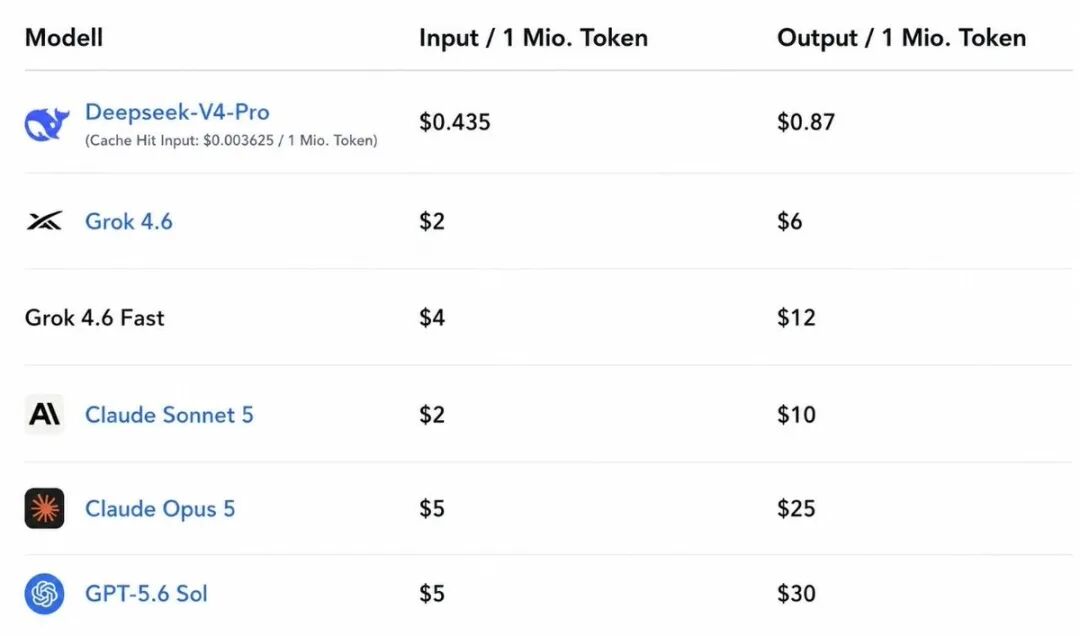
Task: Click the Deepseek whale logo icon
Action: [x=47, y=124]
